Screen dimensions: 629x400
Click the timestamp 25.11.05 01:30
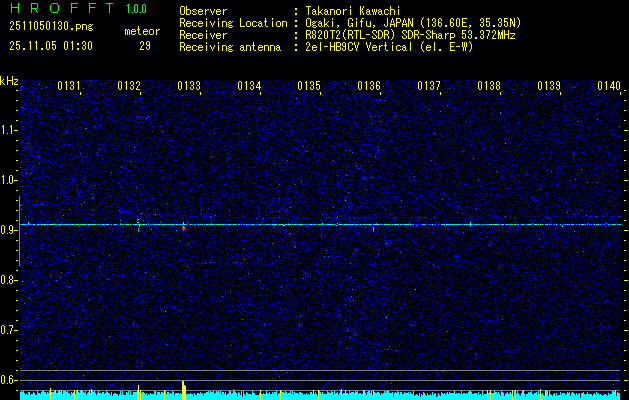(51, 46)
